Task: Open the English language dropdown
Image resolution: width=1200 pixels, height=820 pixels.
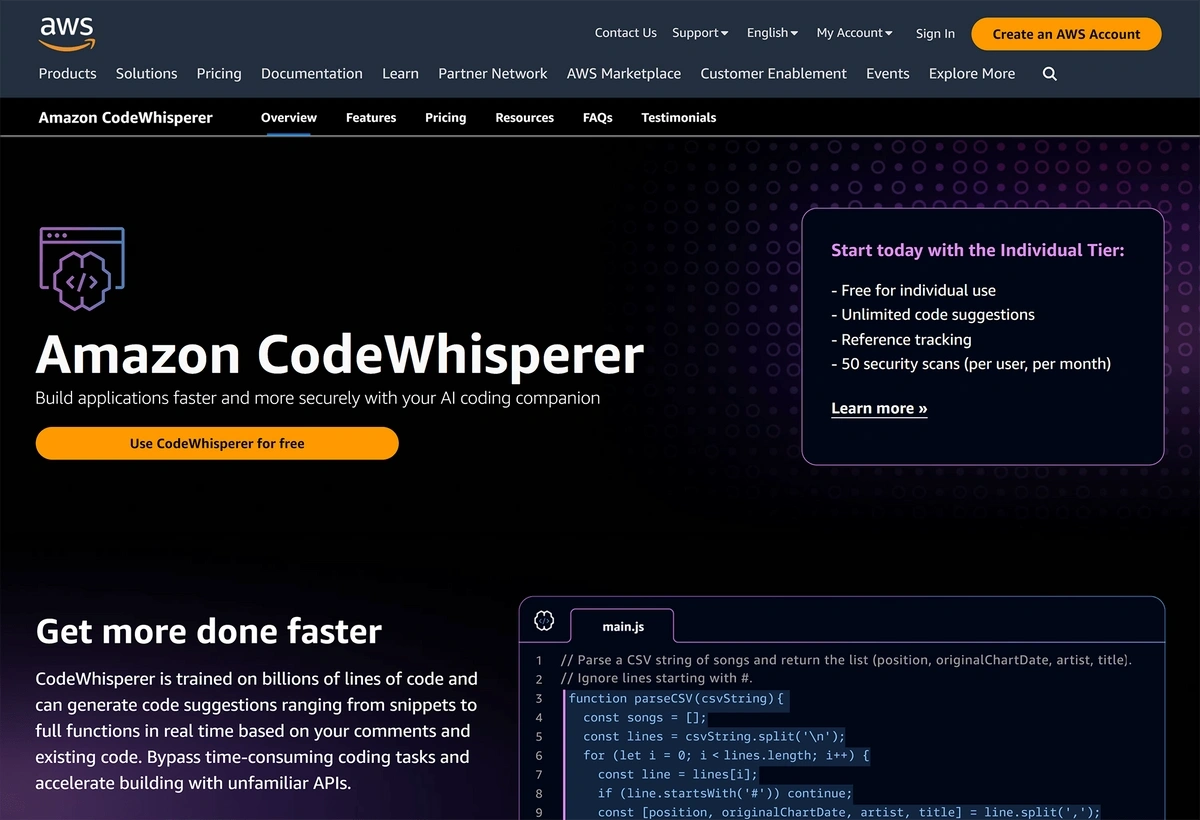Action: click(x=772, y=33)
